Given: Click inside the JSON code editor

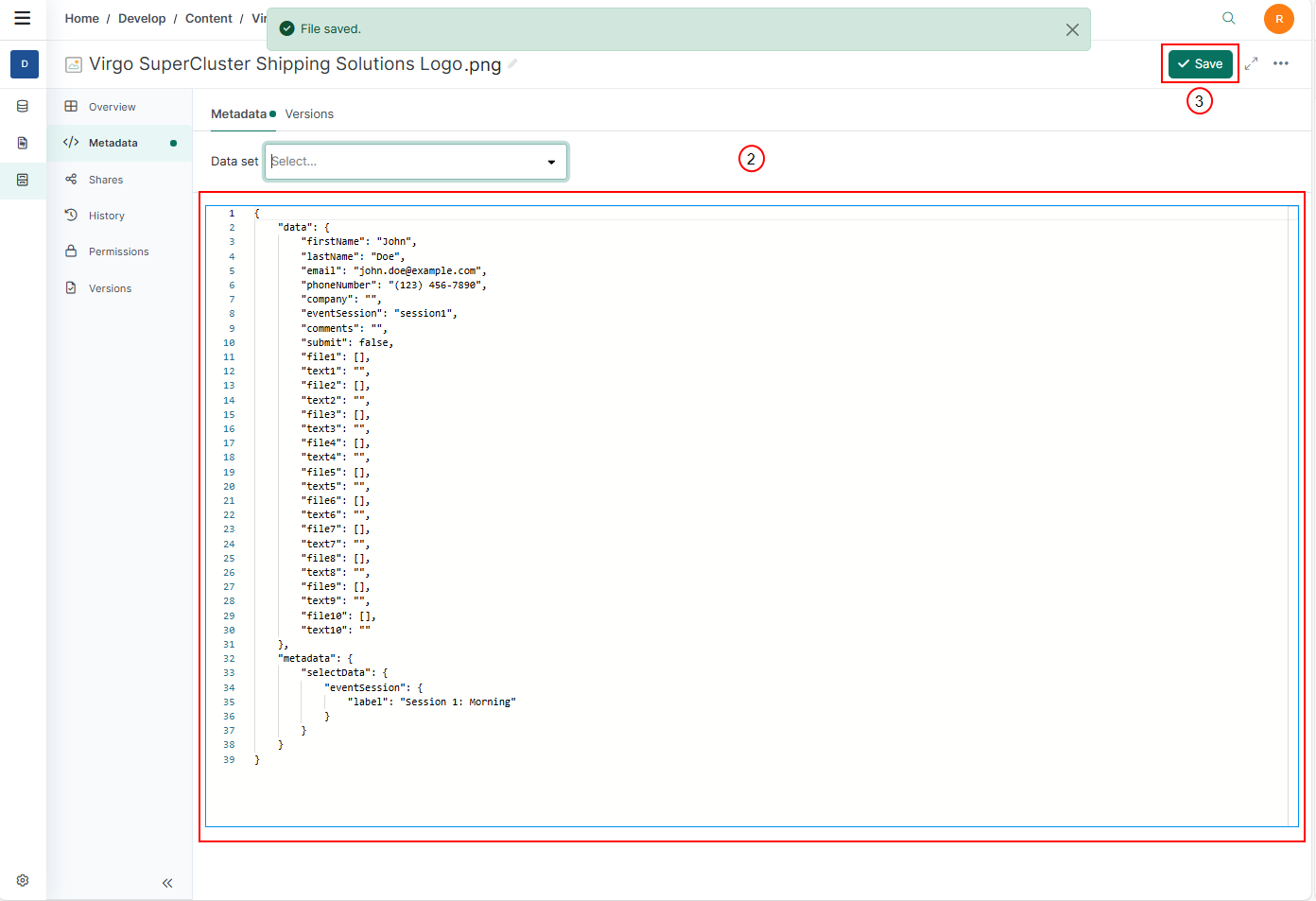Looking at the screenshot, I should coord(756,473).
